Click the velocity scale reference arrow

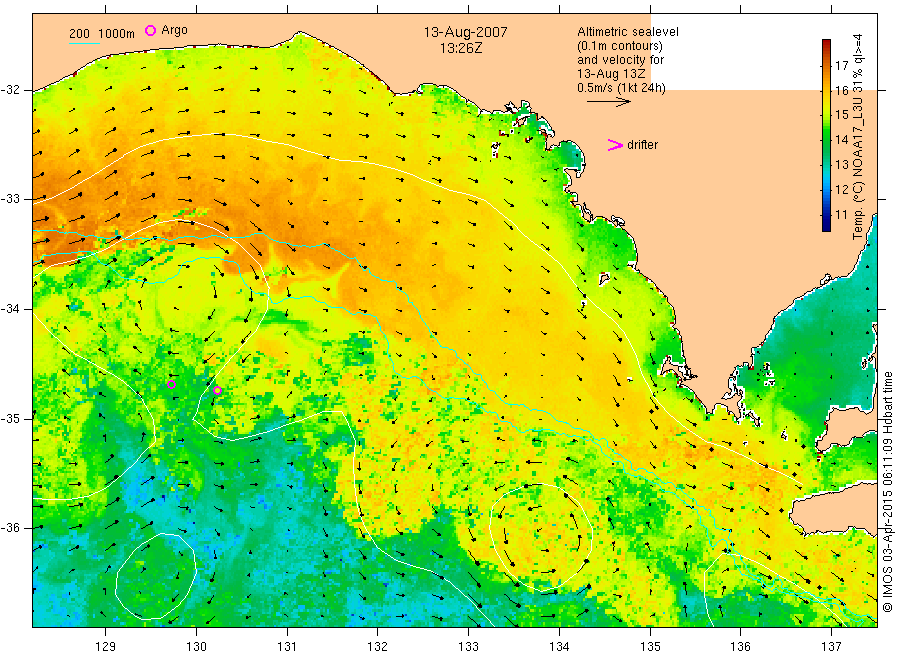pyautogui.click(x=608, y=102)
